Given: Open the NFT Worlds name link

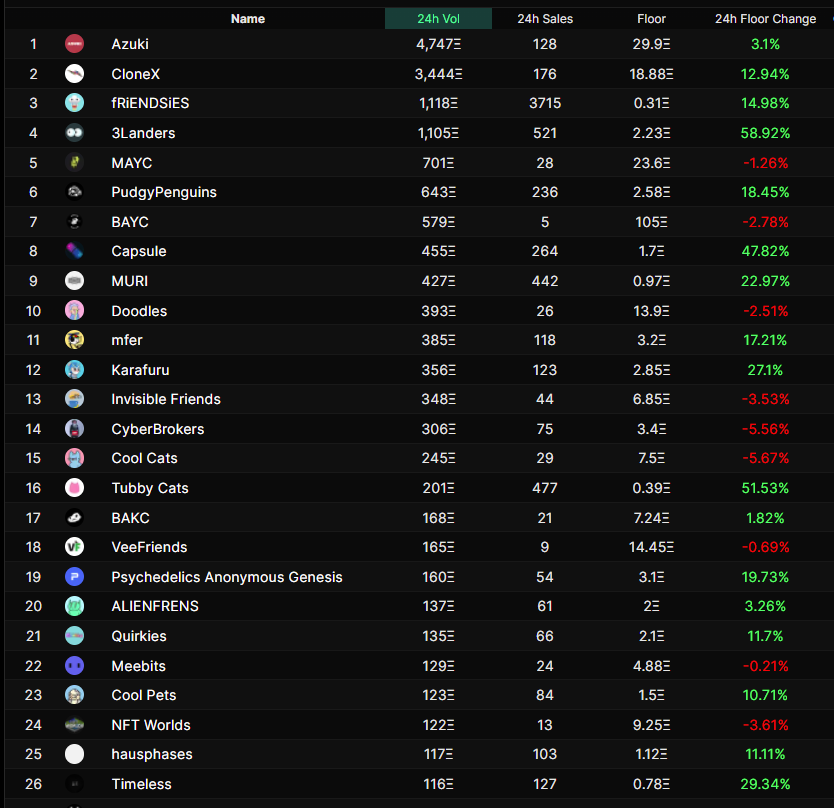Looking at the screenshot, I should click(x=151, y=724).
